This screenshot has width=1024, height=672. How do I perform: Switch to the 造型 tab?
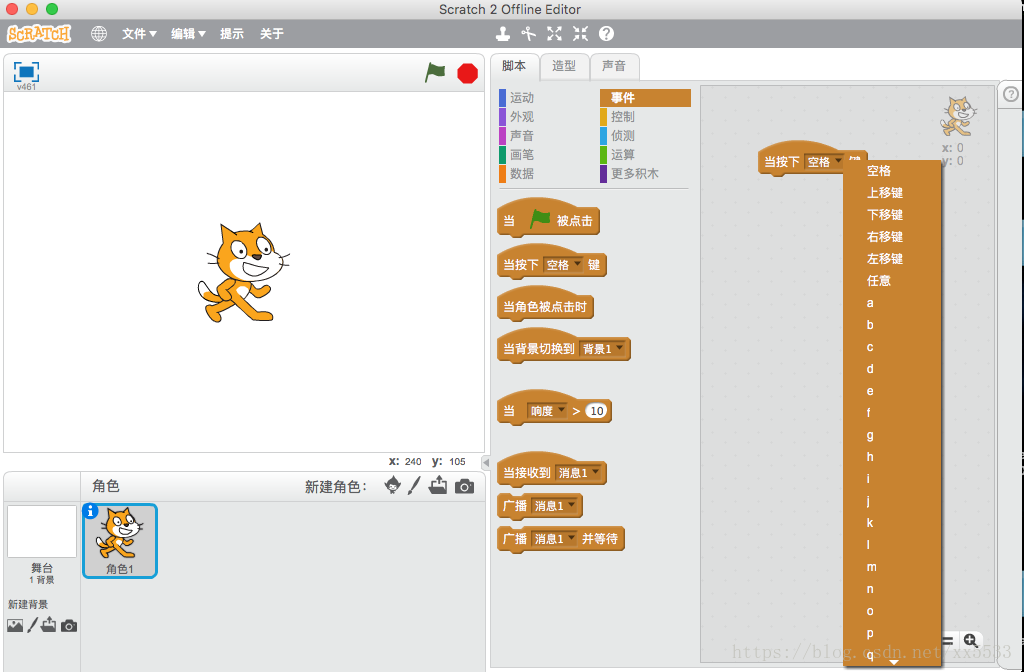pyautogui.click(x=564, y=66)
